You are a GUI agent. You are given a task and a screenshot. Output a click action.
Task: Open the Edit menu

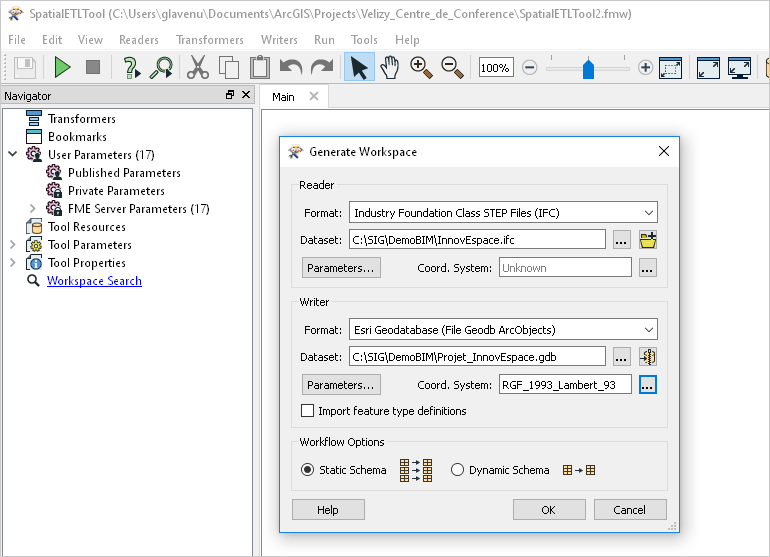coord(52,40)
